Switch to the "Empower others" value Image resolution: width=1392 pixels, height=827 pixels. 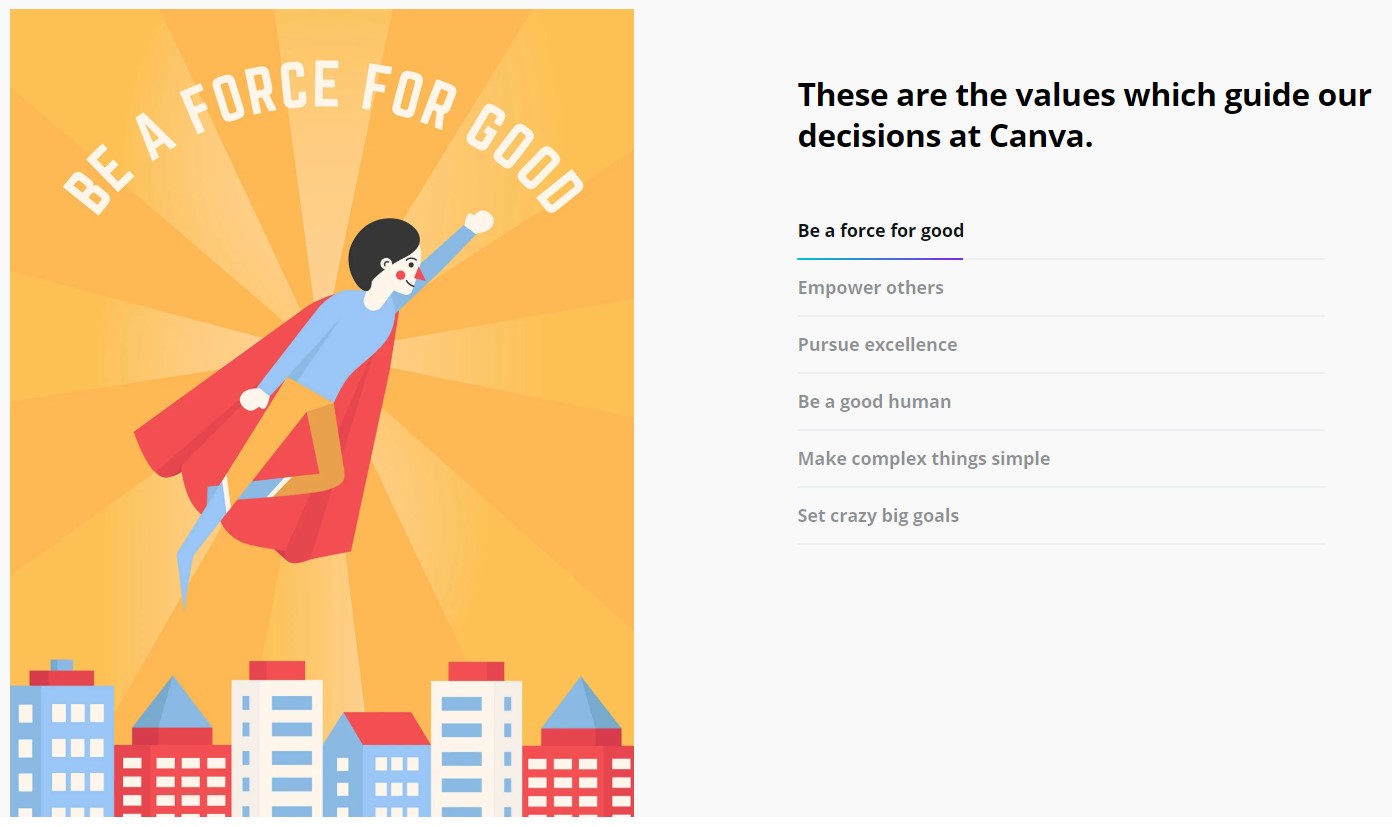[870, 288]
